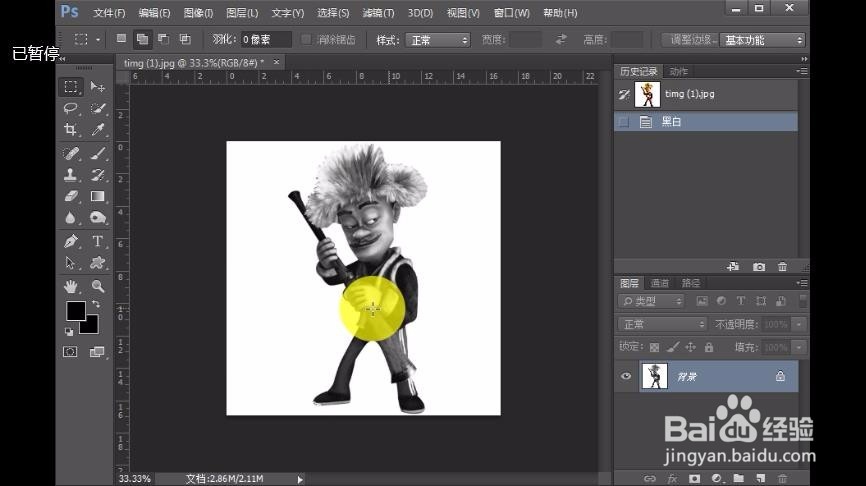Image resolution: width=866 pixels, height=486 pixels.
Task: Click the 羽化 feather input field
Action: 266,40
